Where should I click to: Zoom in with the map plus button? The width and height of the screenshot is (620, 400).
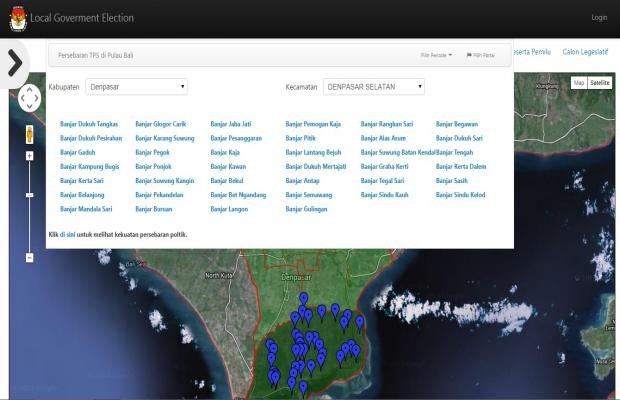(29, 156)
